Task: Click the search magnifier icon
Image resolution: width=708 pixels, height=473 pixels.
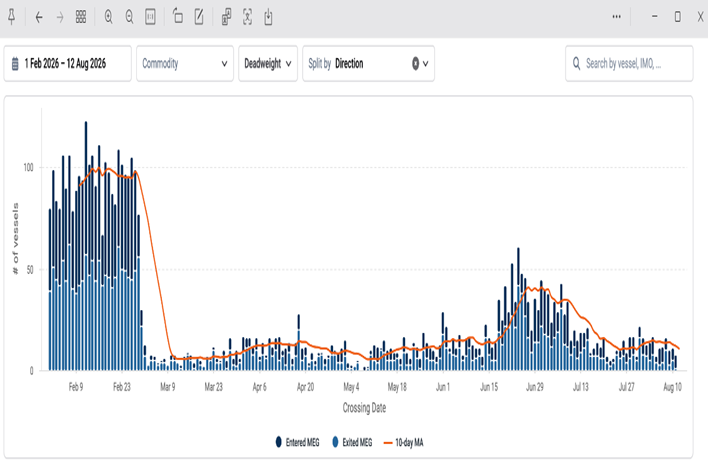Action: point(577,63)
